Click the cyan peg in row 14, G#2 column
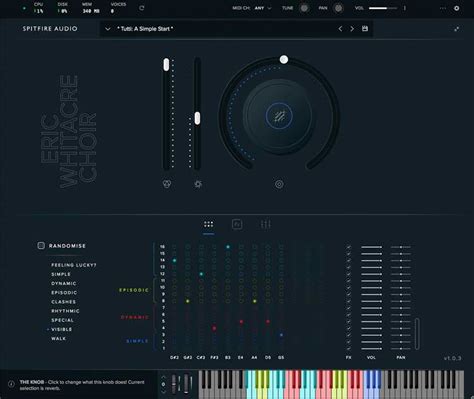The image size is (474, 399). [x=174, y=260]
